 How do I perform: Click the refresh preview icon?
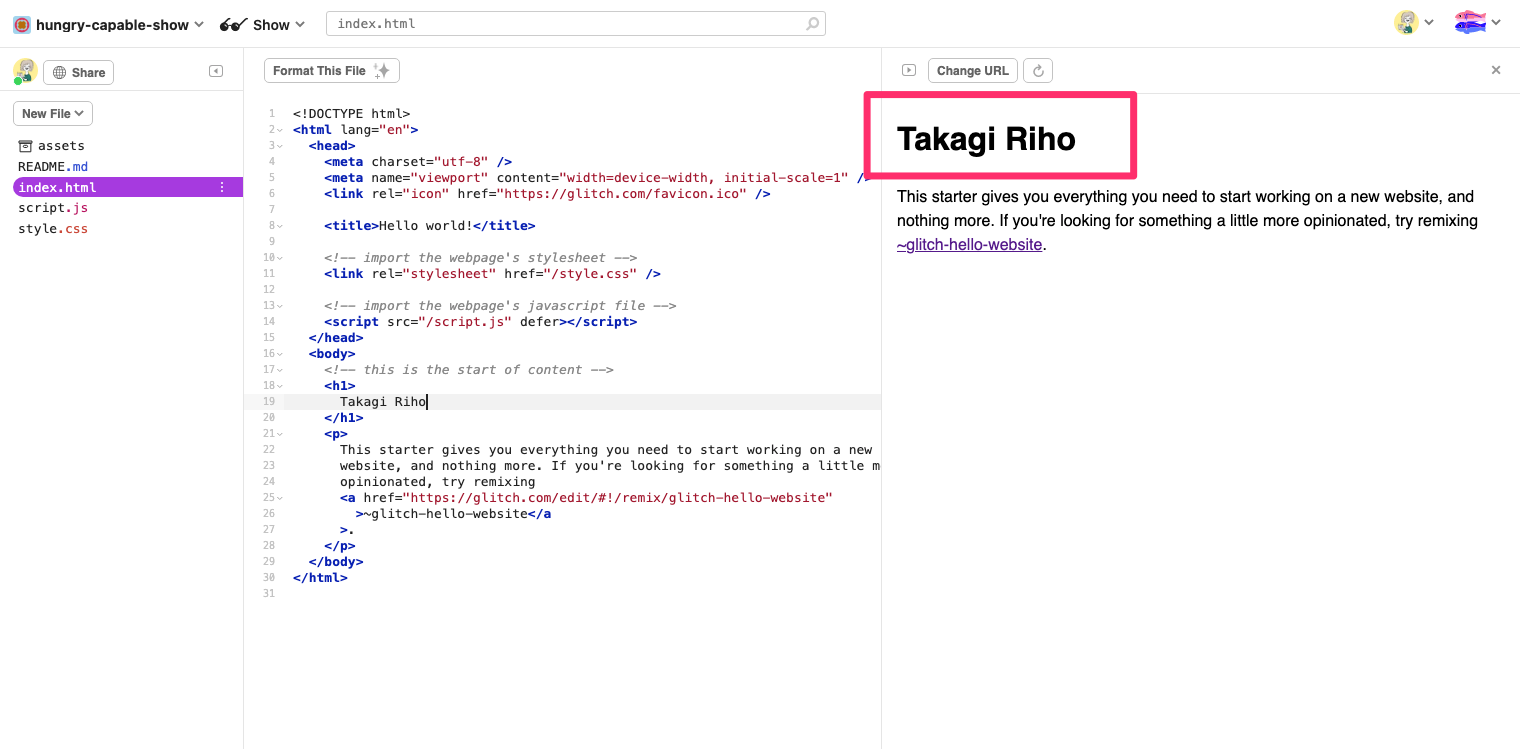[1038, 71]
